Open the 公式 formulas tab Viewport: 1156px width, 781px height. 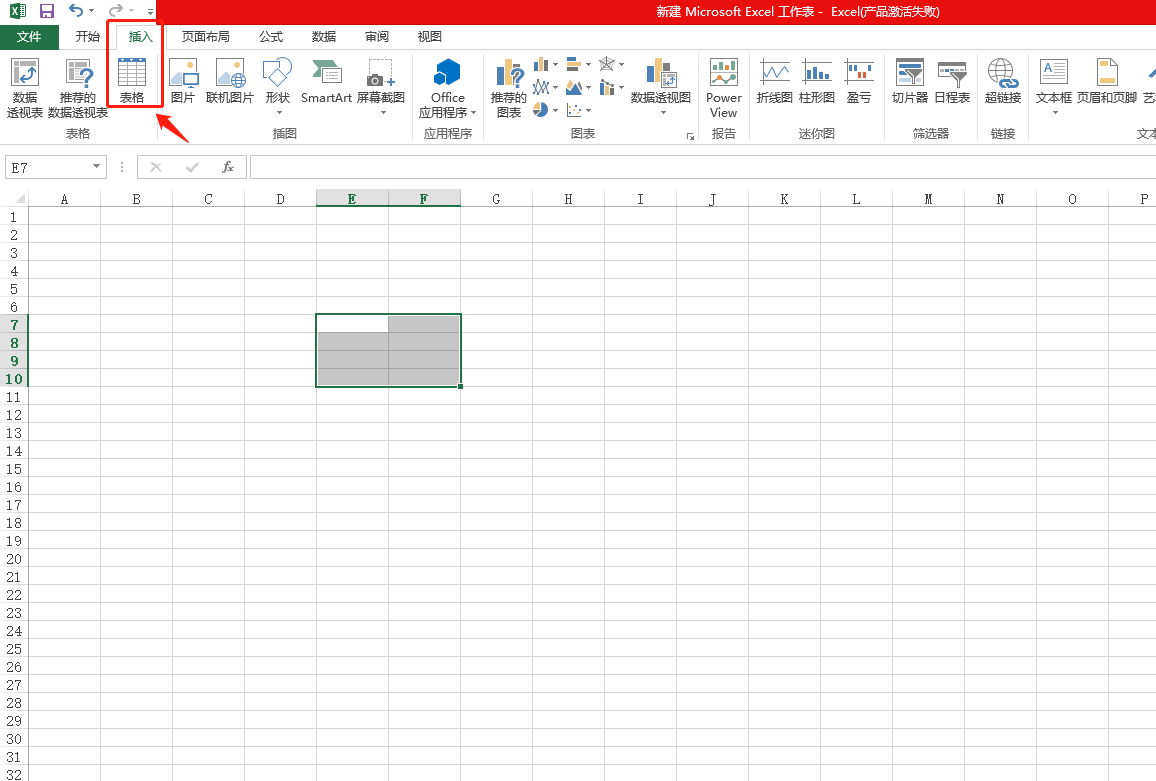point(271,37)
